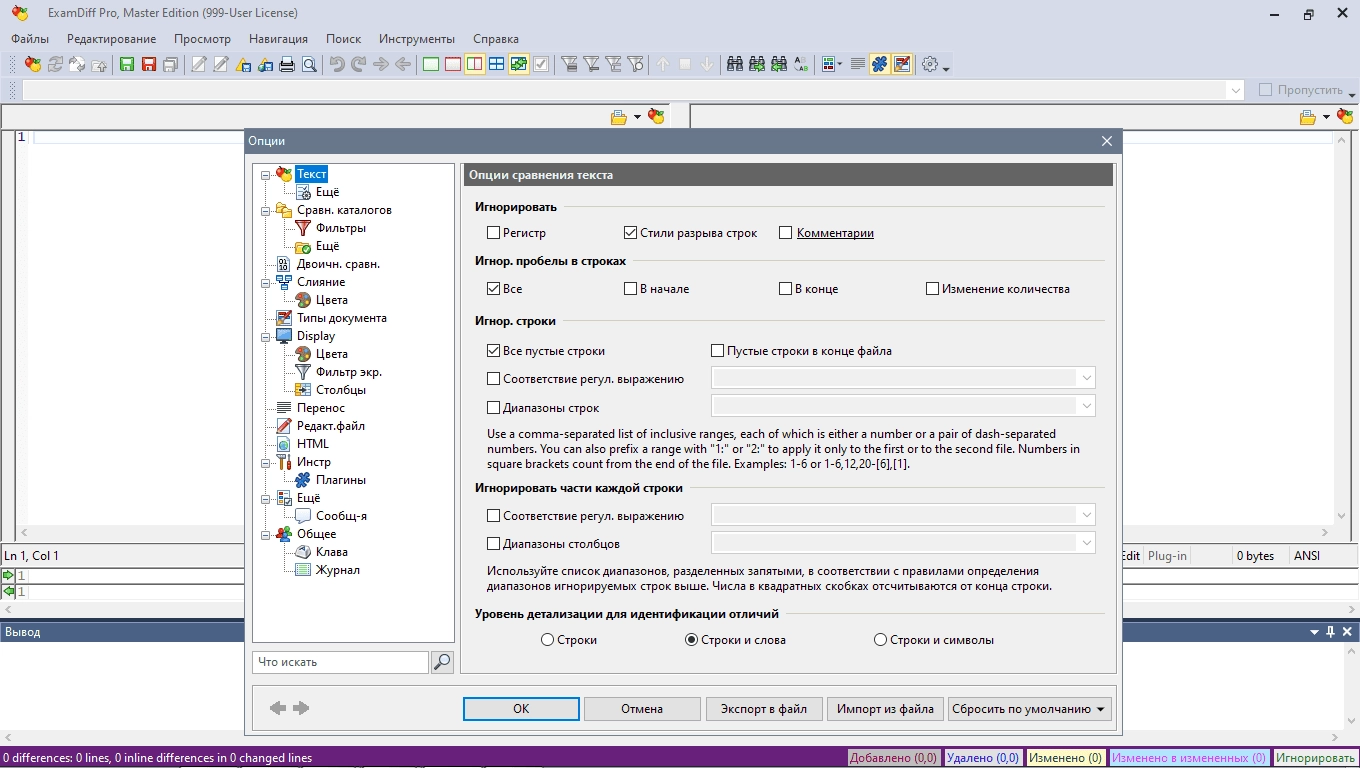The width and height of the screenshot is (1360, 768).
Task: Click the Экспорт в файл button
Action: click(764, 709)
